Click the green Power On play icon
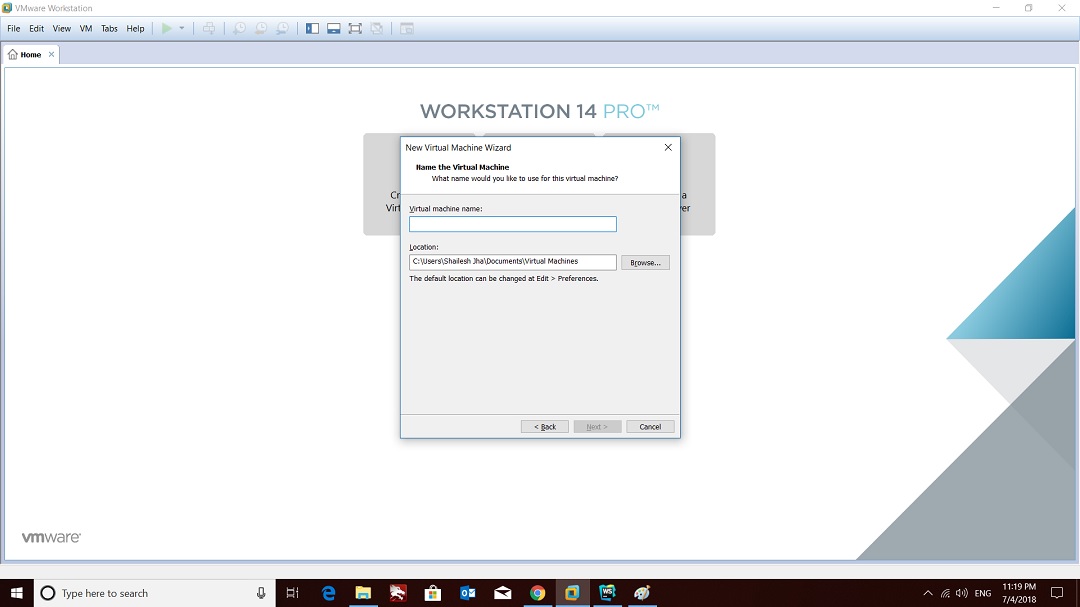Image resolution: width=1080 pixels, height=607 pixels. 167,28
